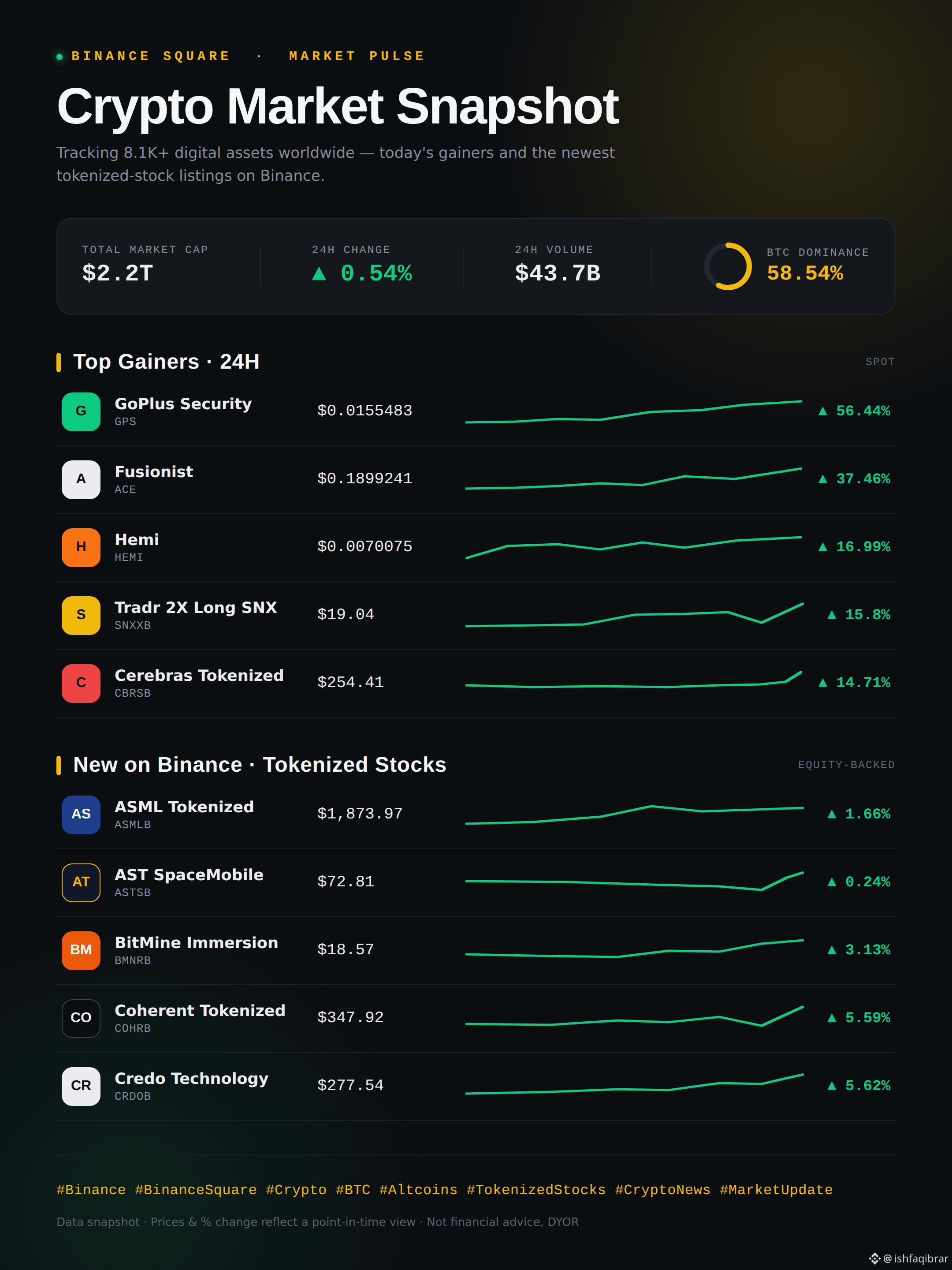Click the 15.8% gain for Tradr 2X Long SNX
Viewport: 952px width, 1270px height.
tap(859, 615)
